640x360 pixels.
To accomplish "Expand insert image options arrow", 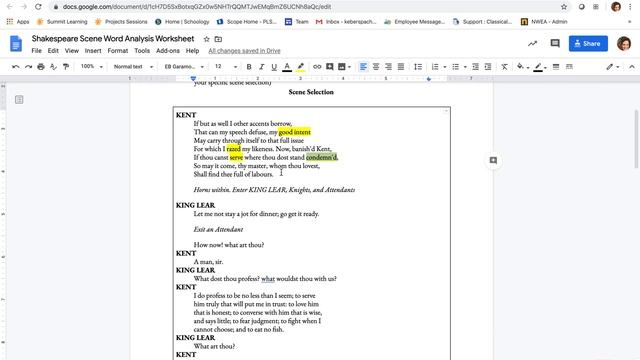I will tap(349, 67).
